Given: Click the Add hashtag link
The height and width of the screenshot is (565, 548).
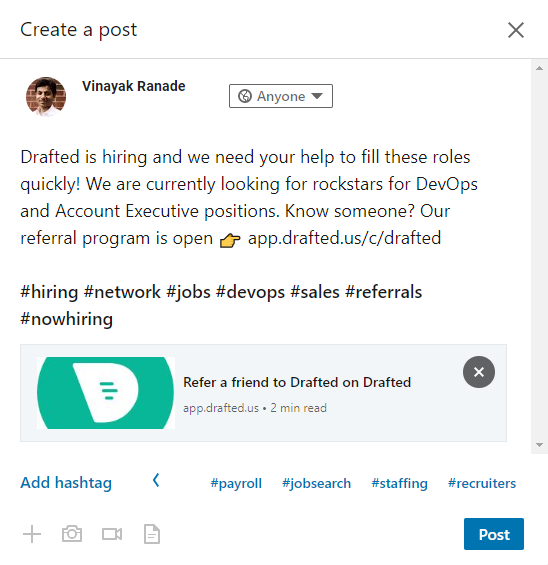Looking at the screenshot, I should [66, 483].
